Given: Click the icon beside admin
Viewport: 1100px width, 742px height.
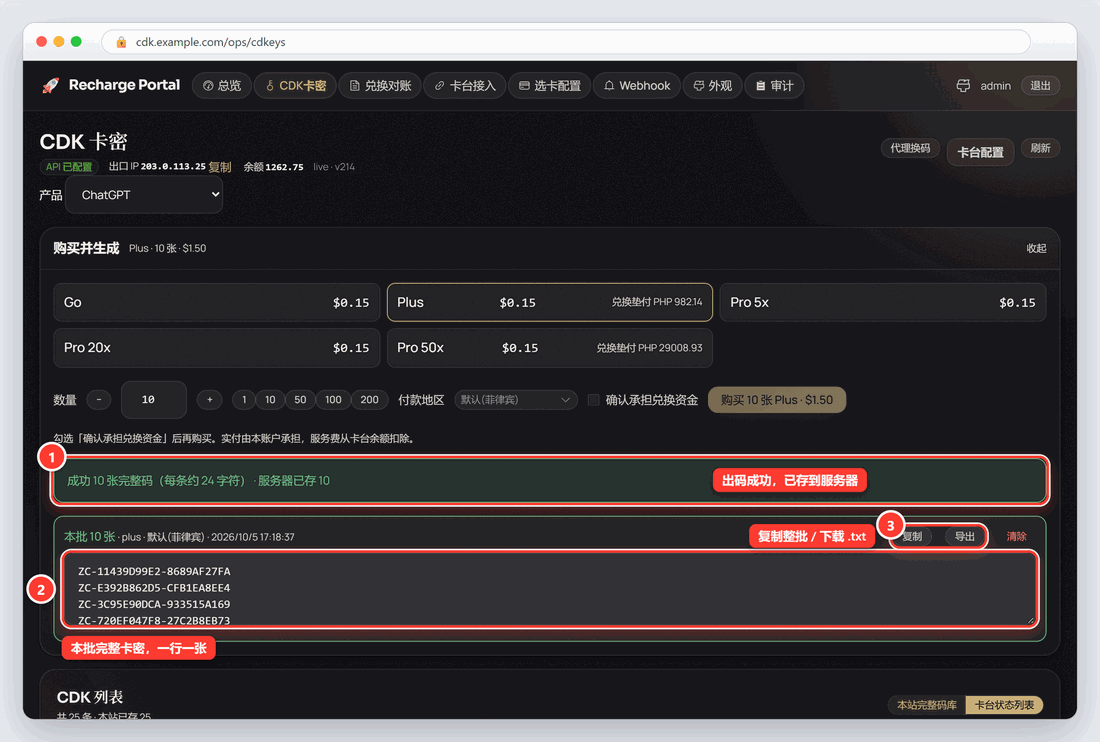Looking at the screenshot, I should 963,86.
